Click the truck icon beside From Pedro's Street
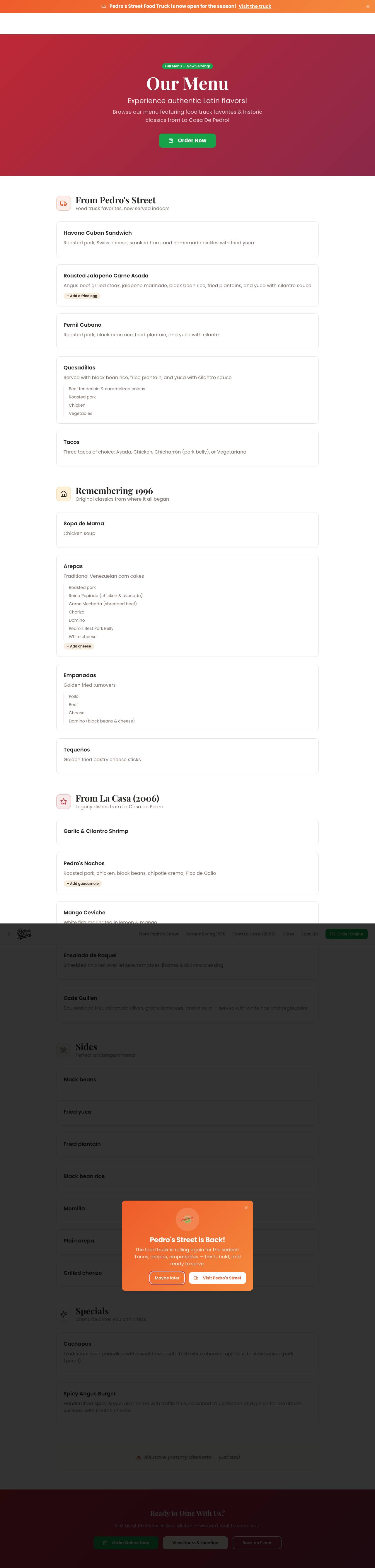The width and height of the screenshot is (375, 1568). pos(63,203)
